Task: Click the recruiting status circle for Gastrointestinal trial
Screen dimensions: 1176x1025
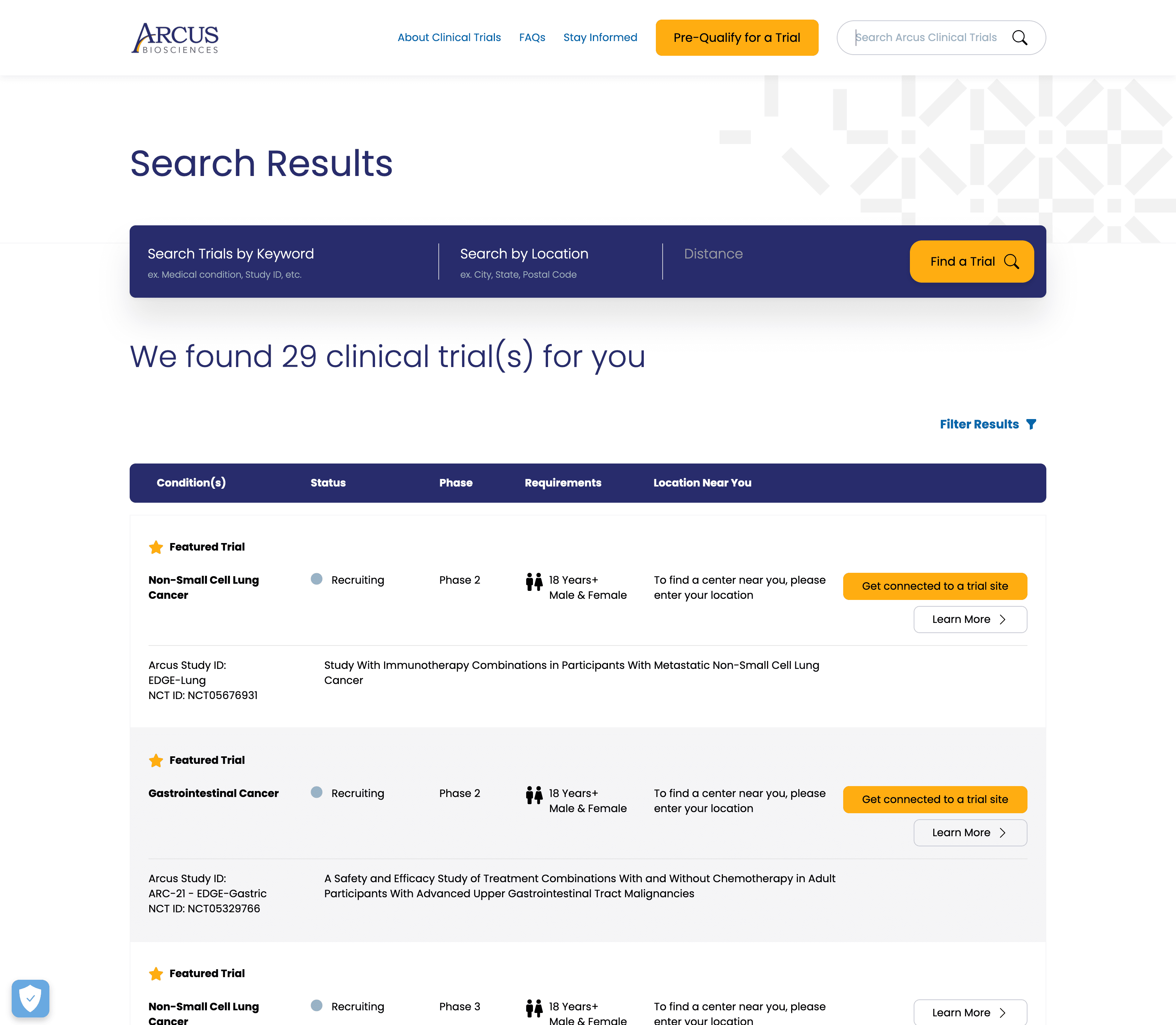Action: [x=316, y=792]
